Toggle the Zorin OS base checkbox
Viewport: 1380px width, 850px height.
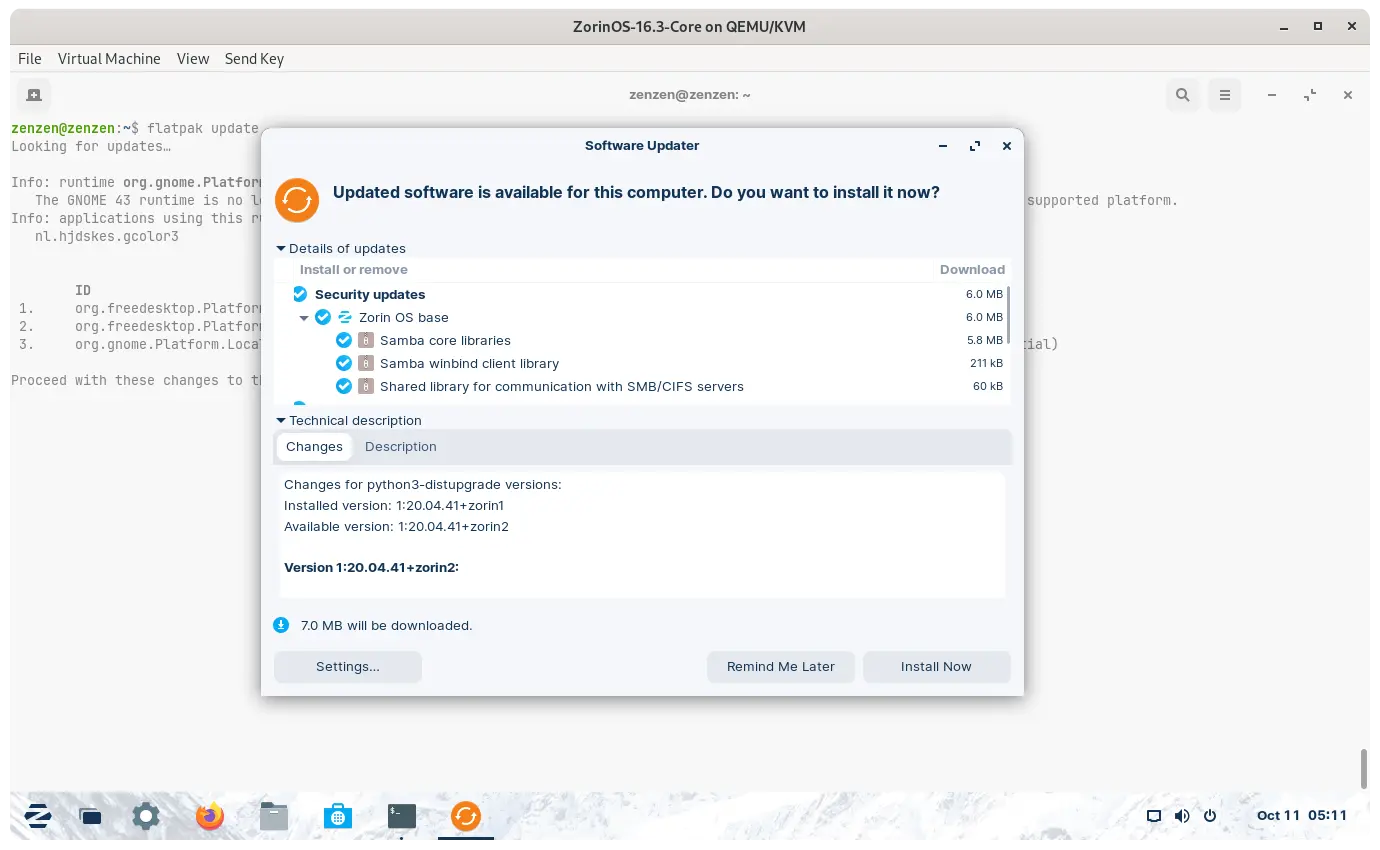[x=323, y=317]
